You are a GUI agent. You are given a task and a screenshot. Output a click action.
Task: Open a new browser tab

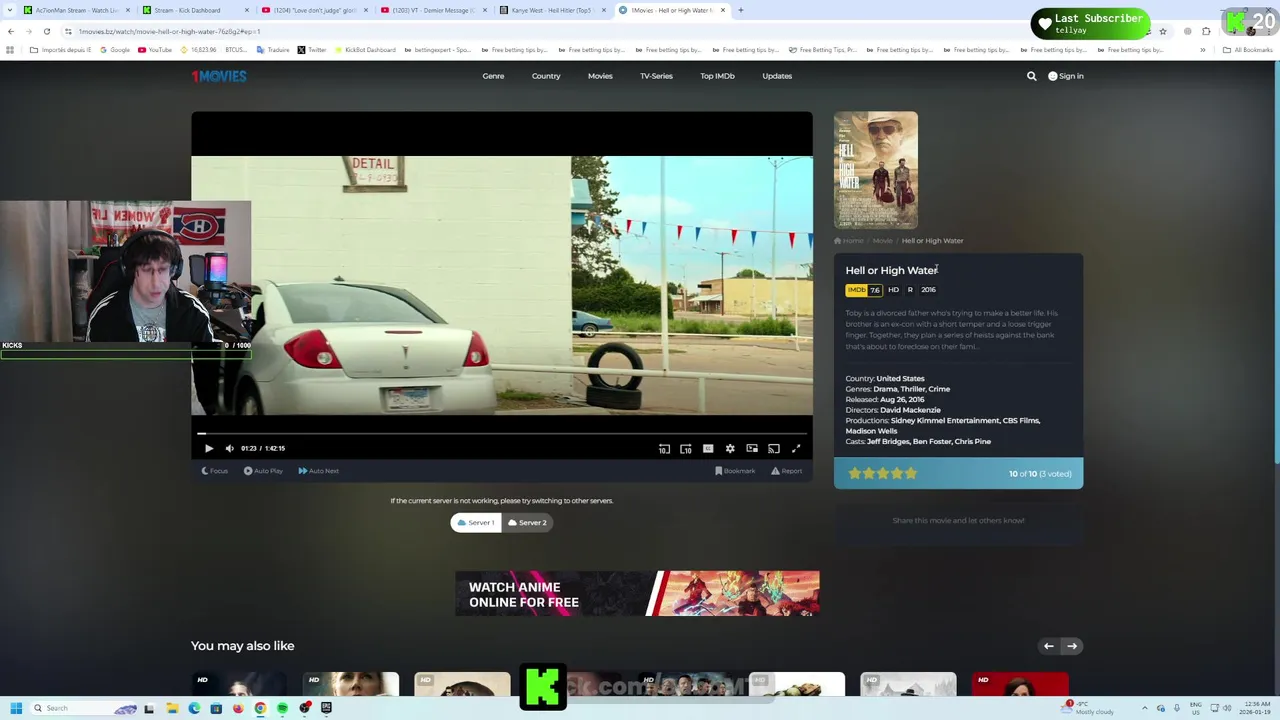pyautogui.click(x=741, y=10)
